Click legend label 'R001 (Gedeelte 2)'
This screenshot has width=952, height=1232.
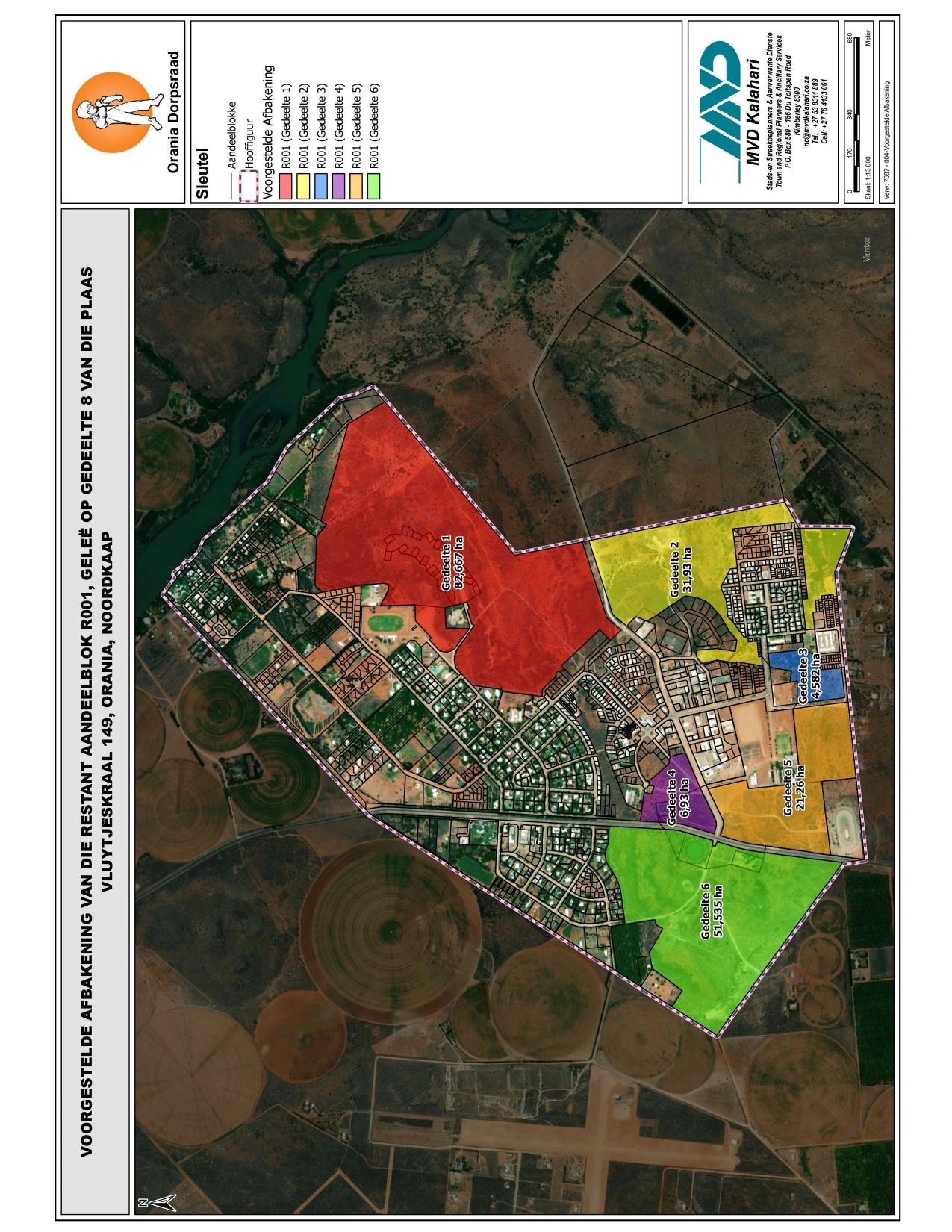click(304, 125)
